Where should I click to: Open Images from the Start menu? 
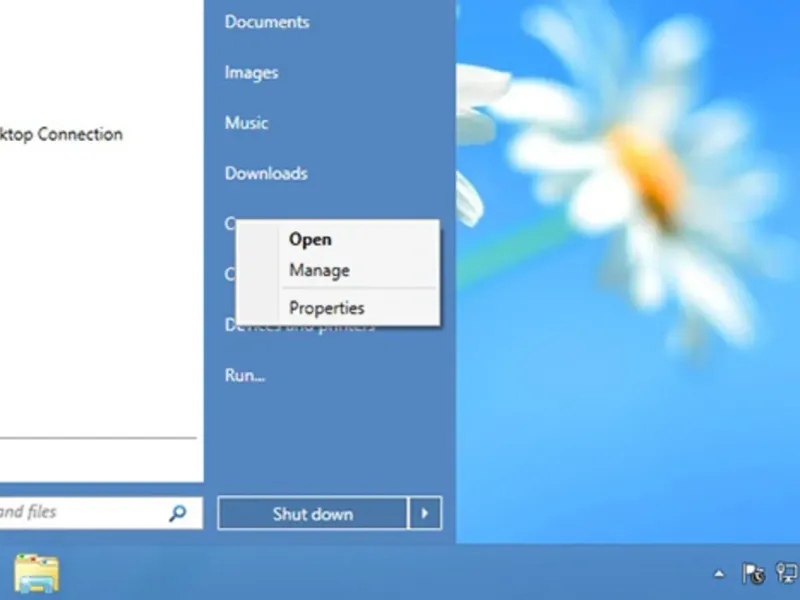tap(252, 72)
